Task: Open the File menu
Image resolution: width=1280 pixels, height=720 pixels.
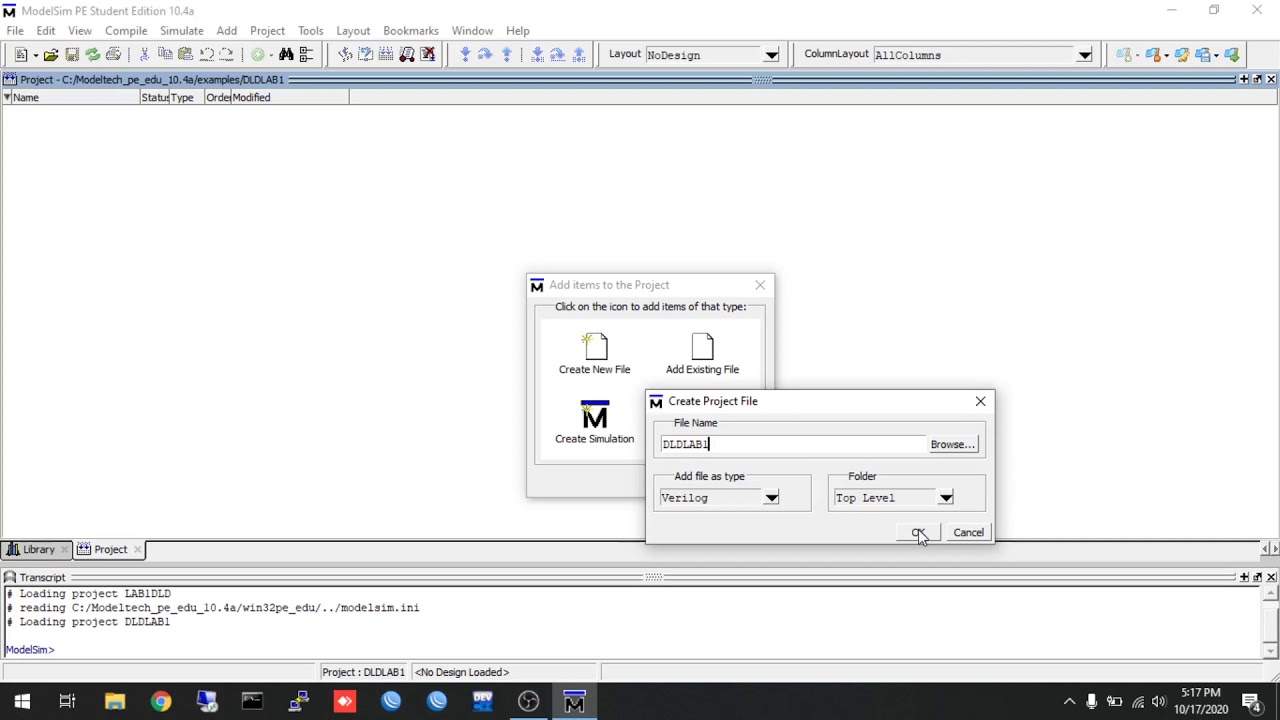Action: [x=15, y=31]
